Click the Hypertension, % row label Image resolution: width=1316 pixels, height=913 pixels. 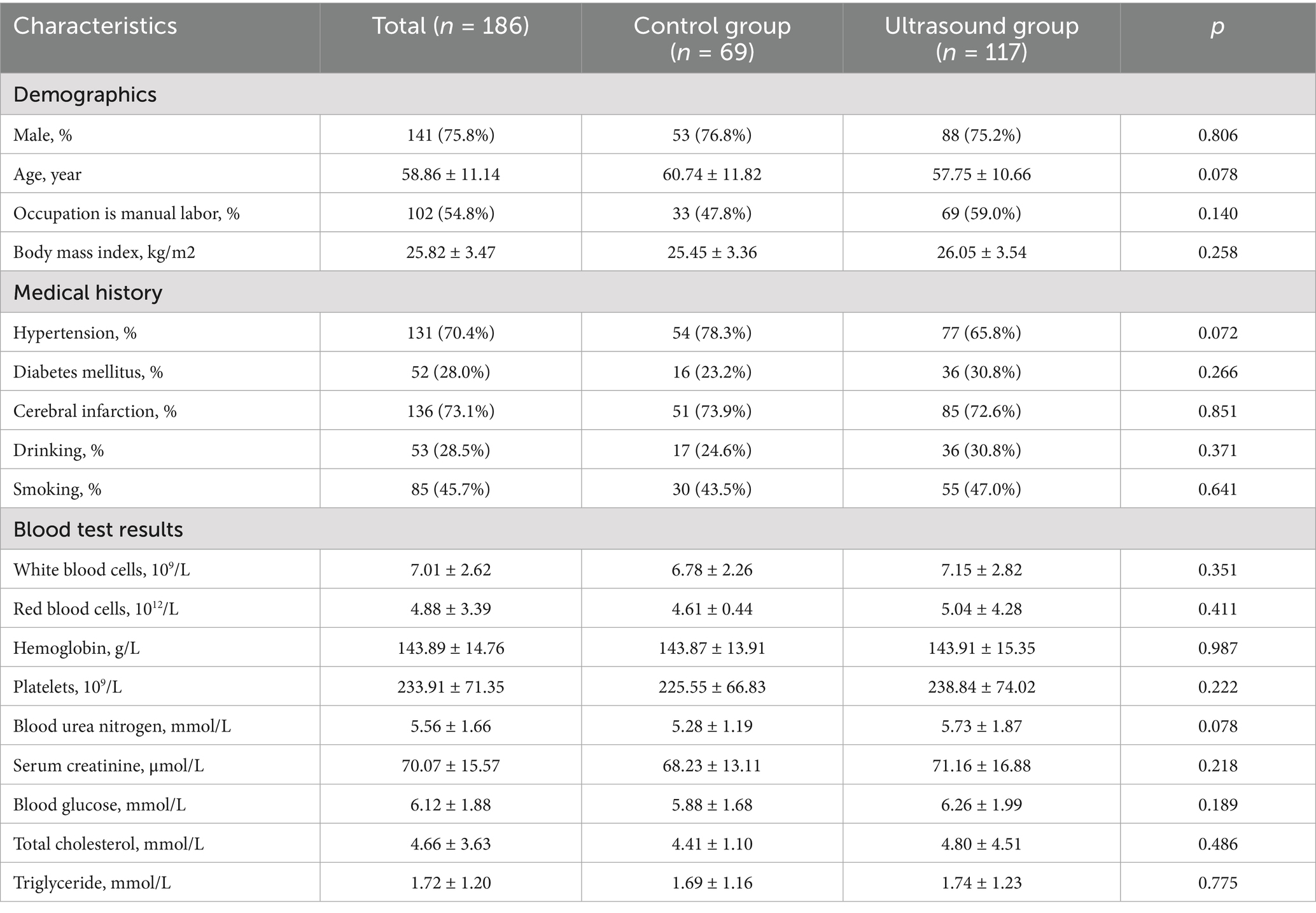point(75,333)
